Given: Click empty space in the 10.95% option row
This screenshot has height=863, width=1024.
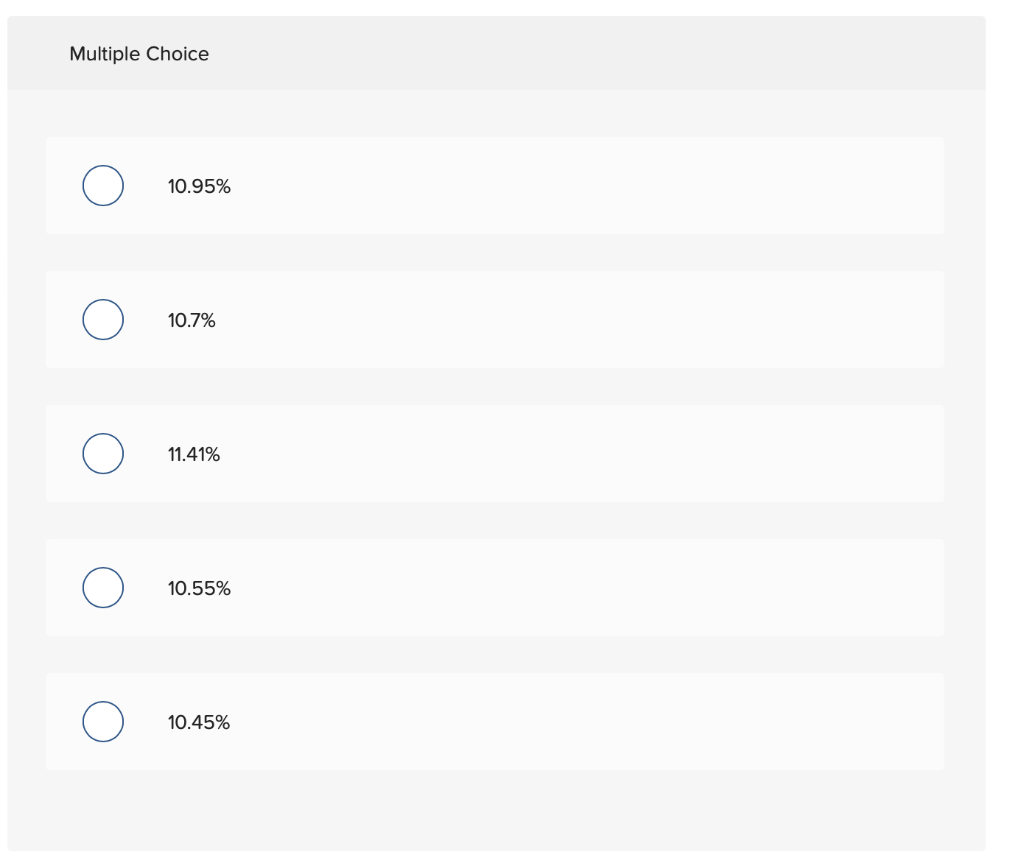Looking at the screenshot, I should (x=600, y=186).
